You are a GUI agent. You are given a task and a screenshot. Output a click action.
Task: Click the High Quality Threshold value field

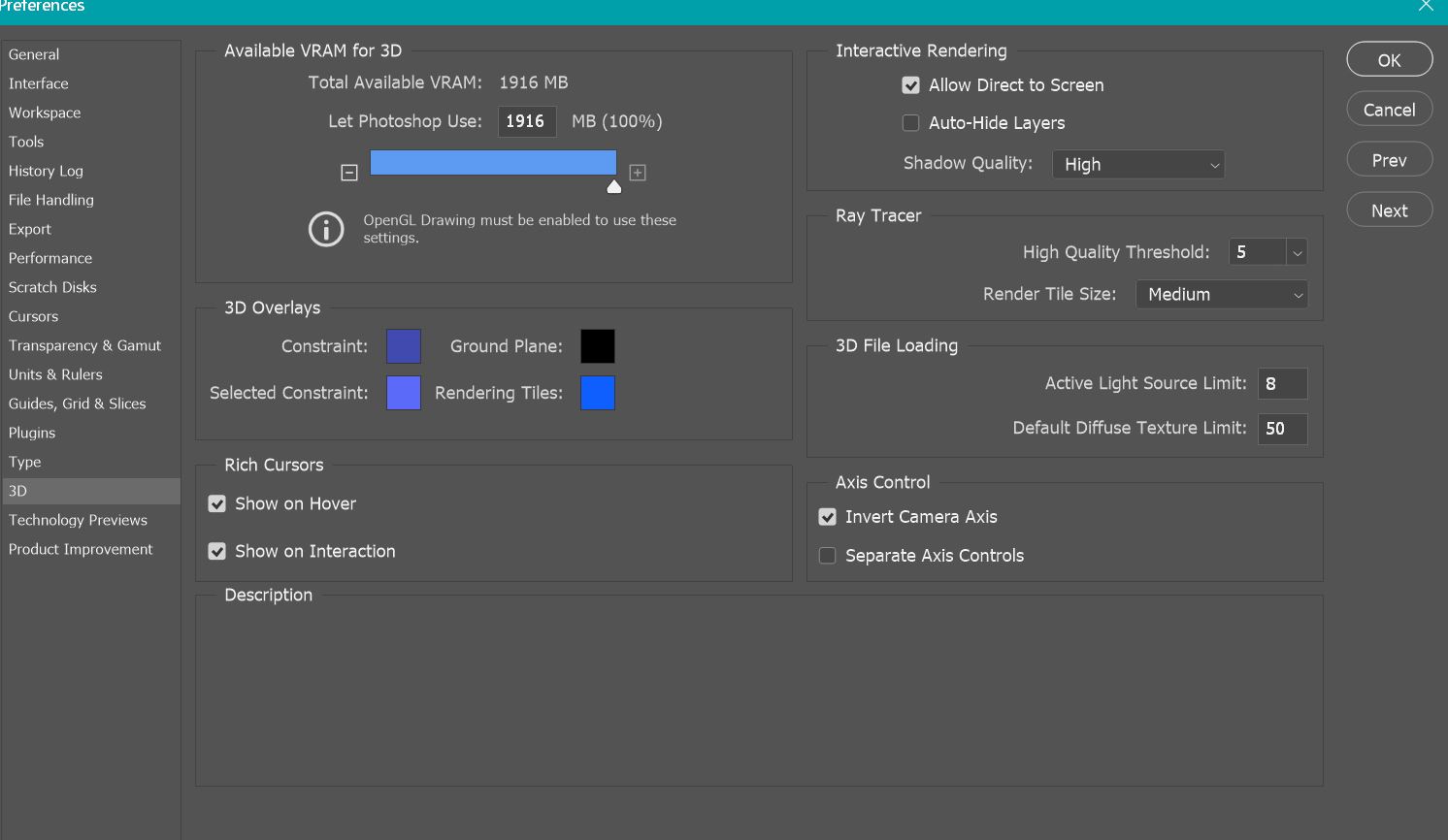pyautogui.click(x=1257, y=252)
